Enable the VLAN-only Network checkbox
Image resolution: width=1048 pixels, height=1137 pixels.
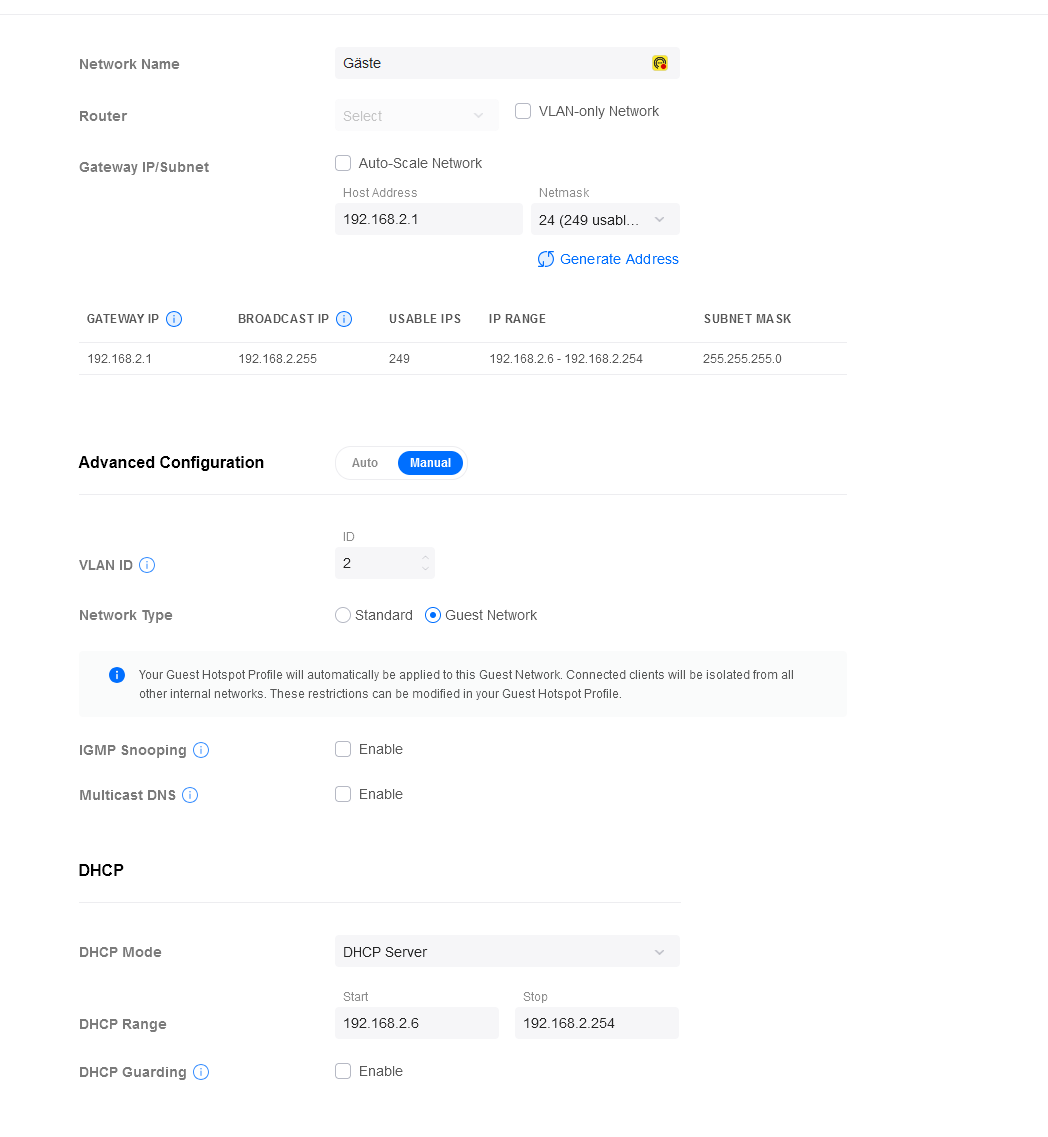pyautogui.click(x=523, y=111)
